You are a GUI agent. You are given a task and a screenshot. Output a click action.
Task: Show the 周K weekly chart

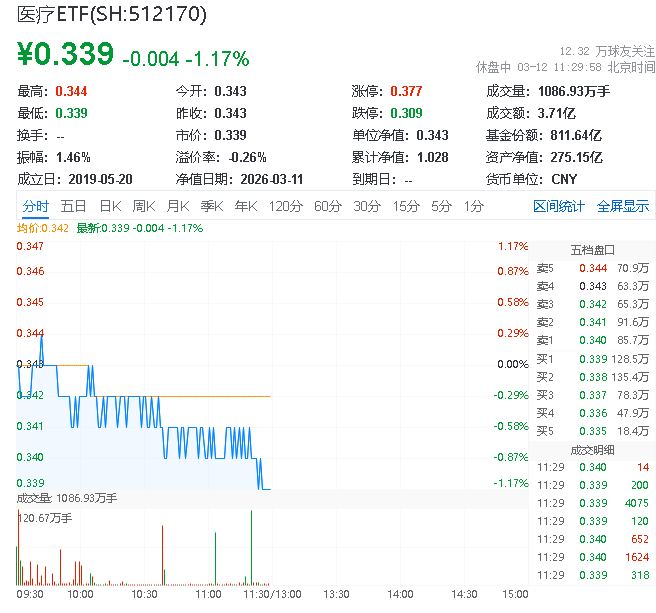[144, 206]
